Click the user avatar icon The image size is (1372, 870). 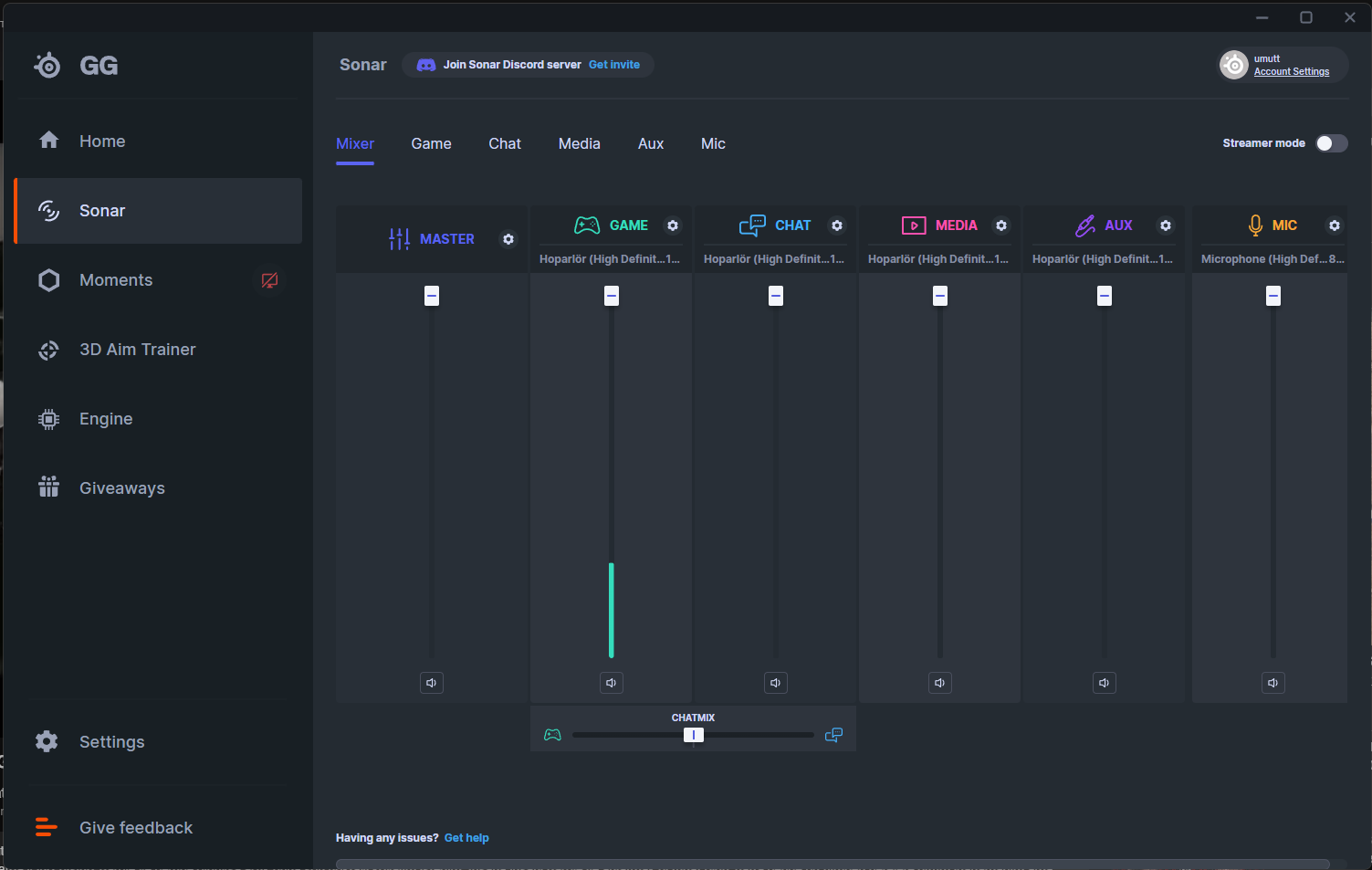click(x=1234, y=65)
